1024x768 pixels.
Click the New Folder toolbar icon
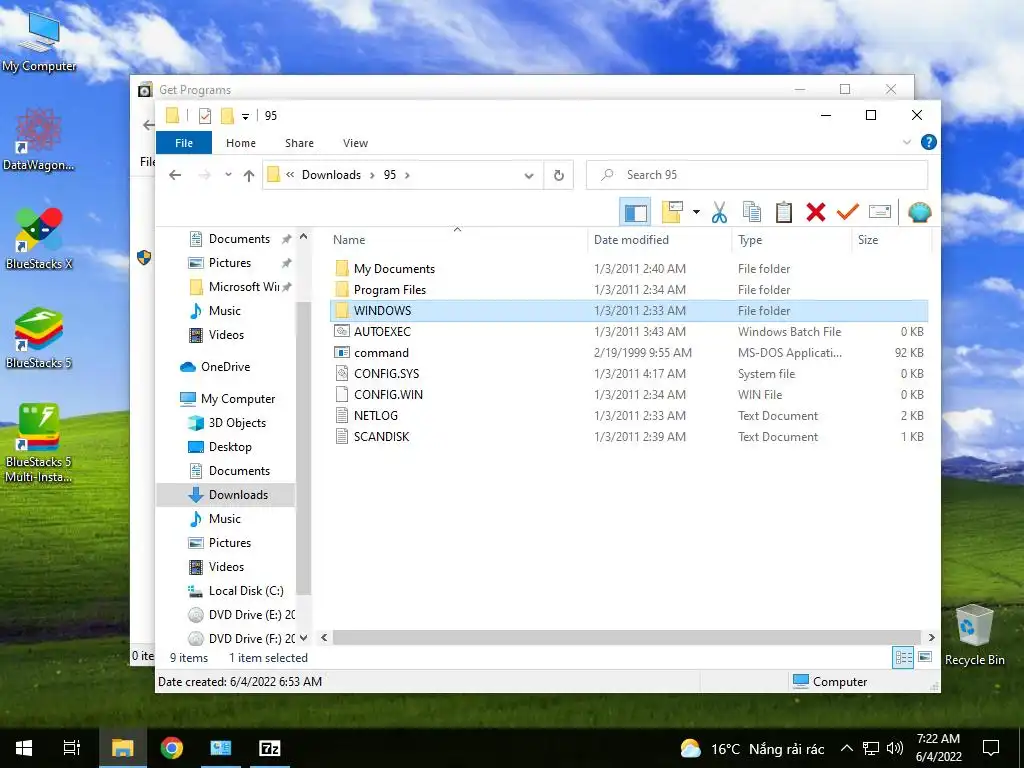(673, 212)
